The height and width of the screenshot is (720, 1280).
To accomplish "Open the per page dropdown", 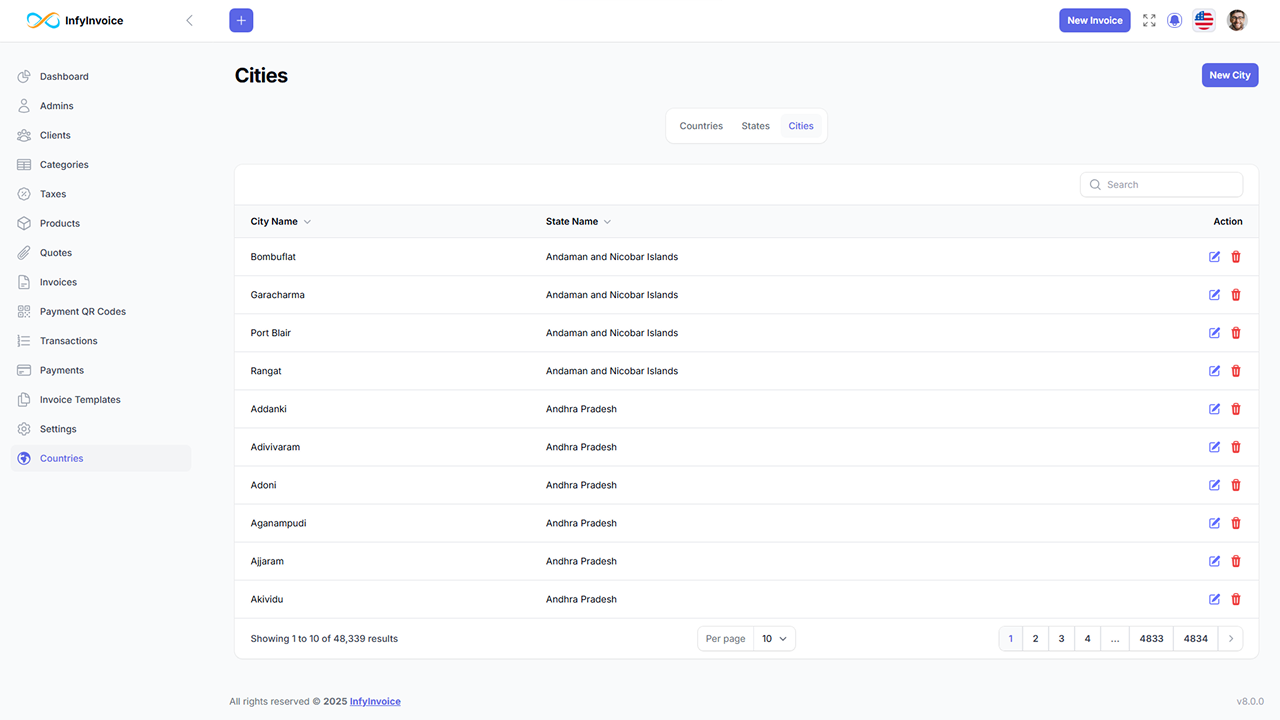I will click(x=773, y=639).
